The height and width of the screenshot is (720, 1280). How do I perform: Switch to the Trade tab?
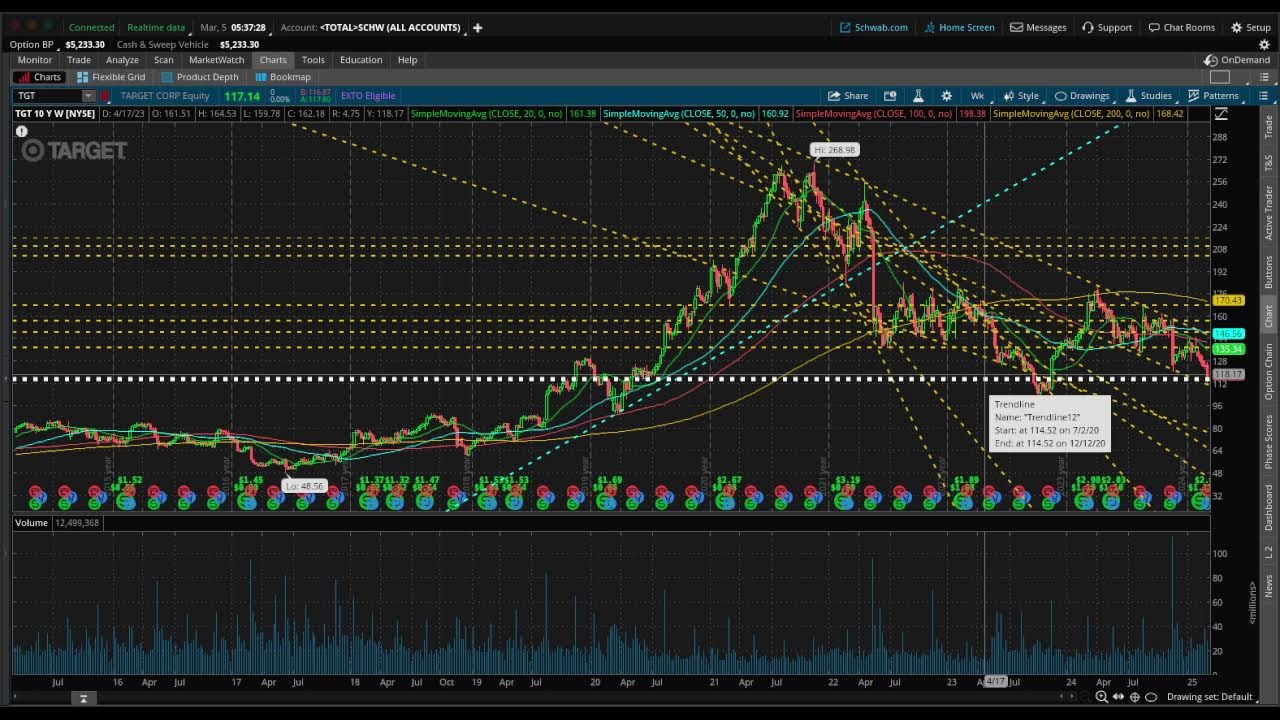[79, 60]
